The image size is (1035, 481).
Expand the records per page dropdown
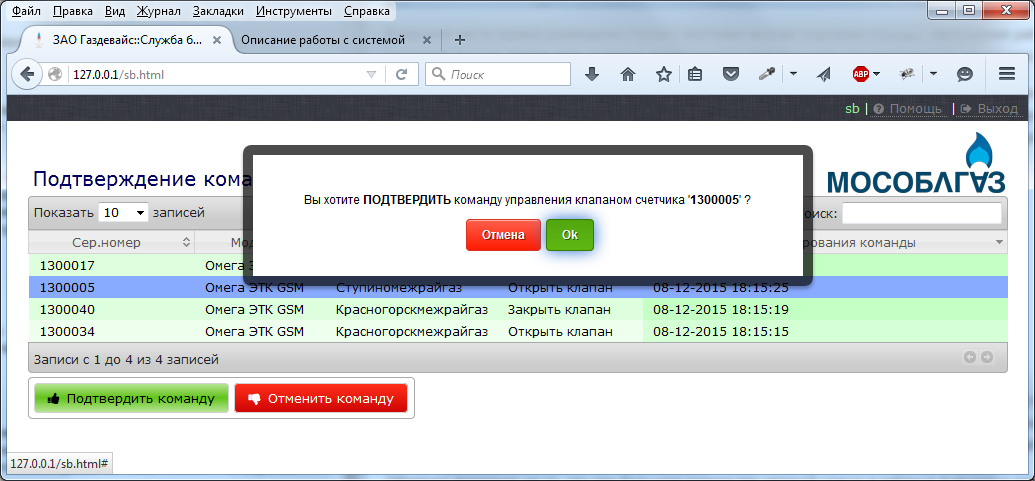click(124, 213)
